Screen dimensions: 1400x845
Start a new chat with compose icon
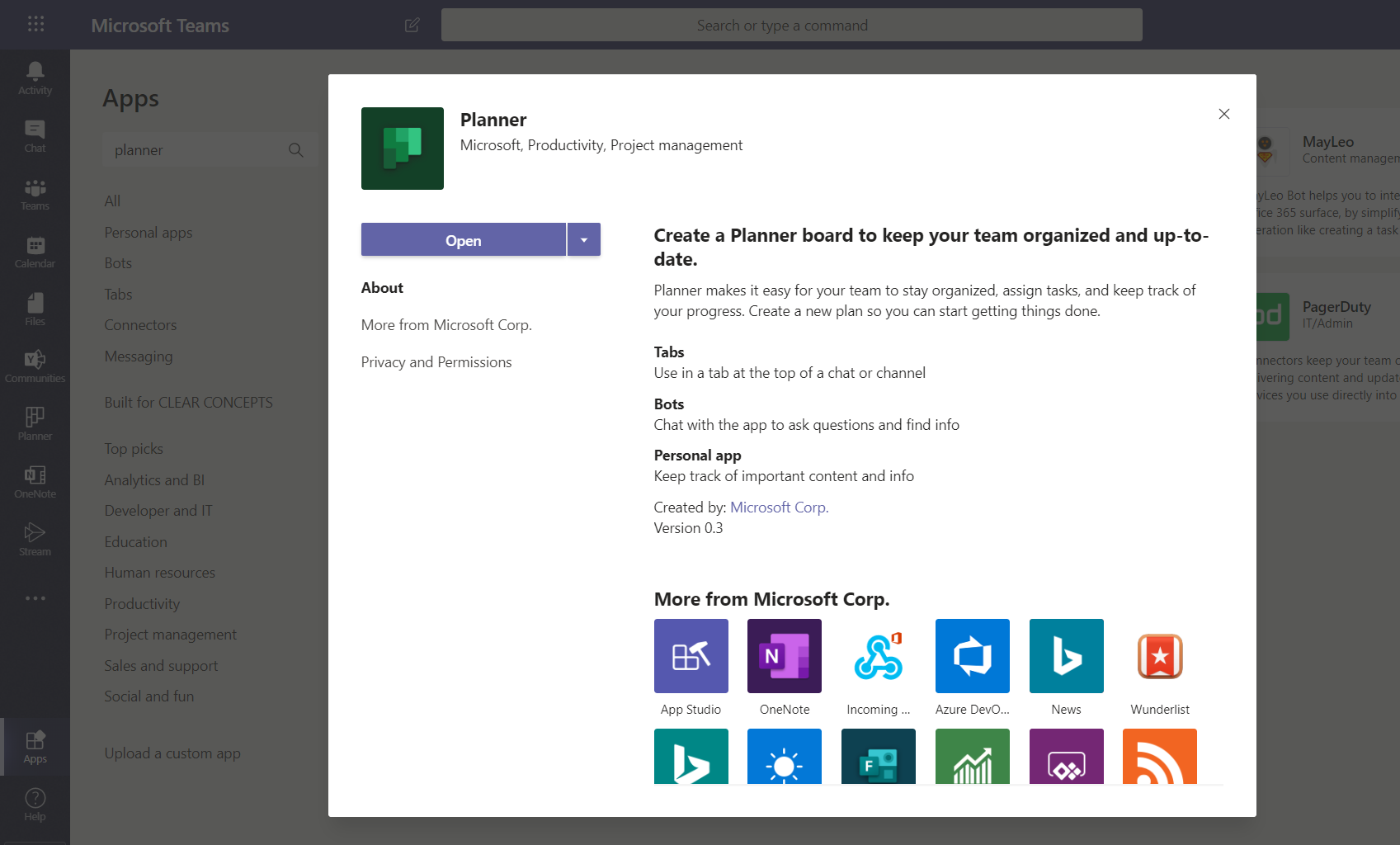coord(412,25)
